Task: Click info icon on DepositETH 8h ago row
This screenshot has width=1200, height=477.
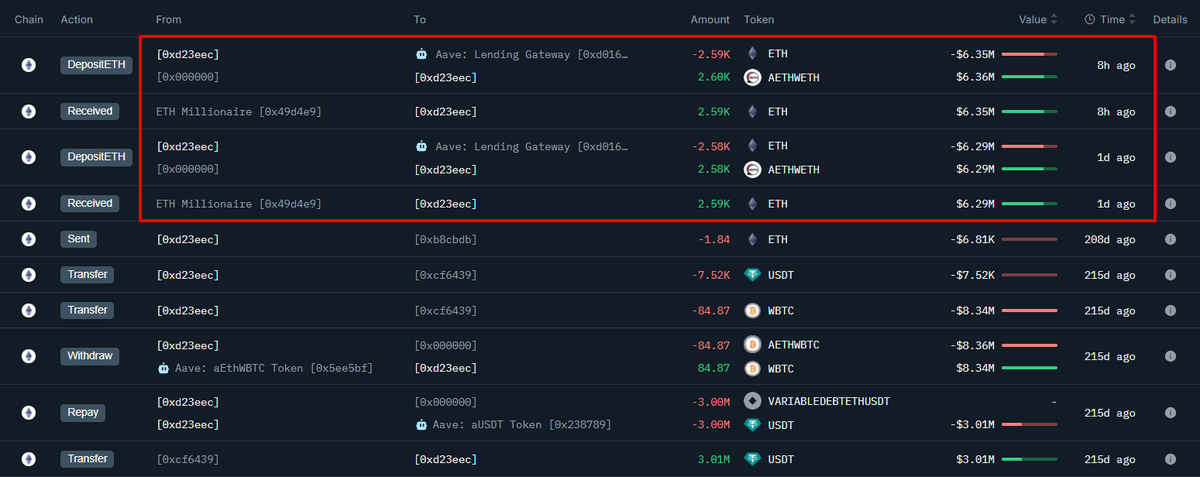Action: [x=1170, y=65]
